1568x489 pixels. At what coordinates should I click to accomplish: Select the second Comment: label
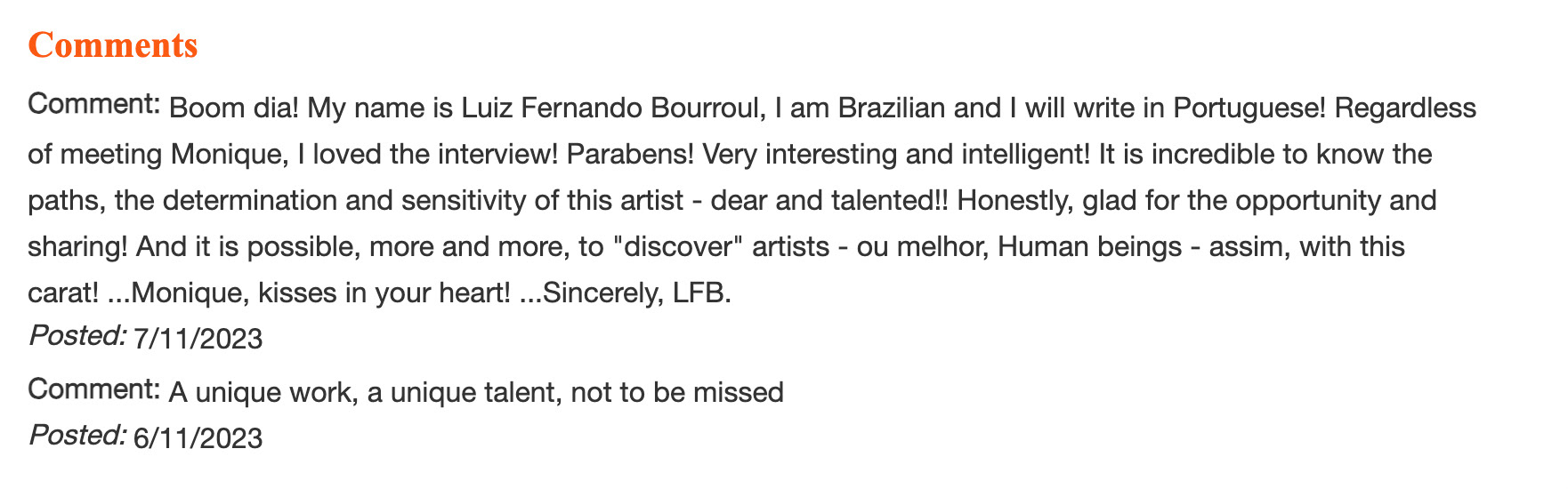pyautogui.click(x=93, y=389)
